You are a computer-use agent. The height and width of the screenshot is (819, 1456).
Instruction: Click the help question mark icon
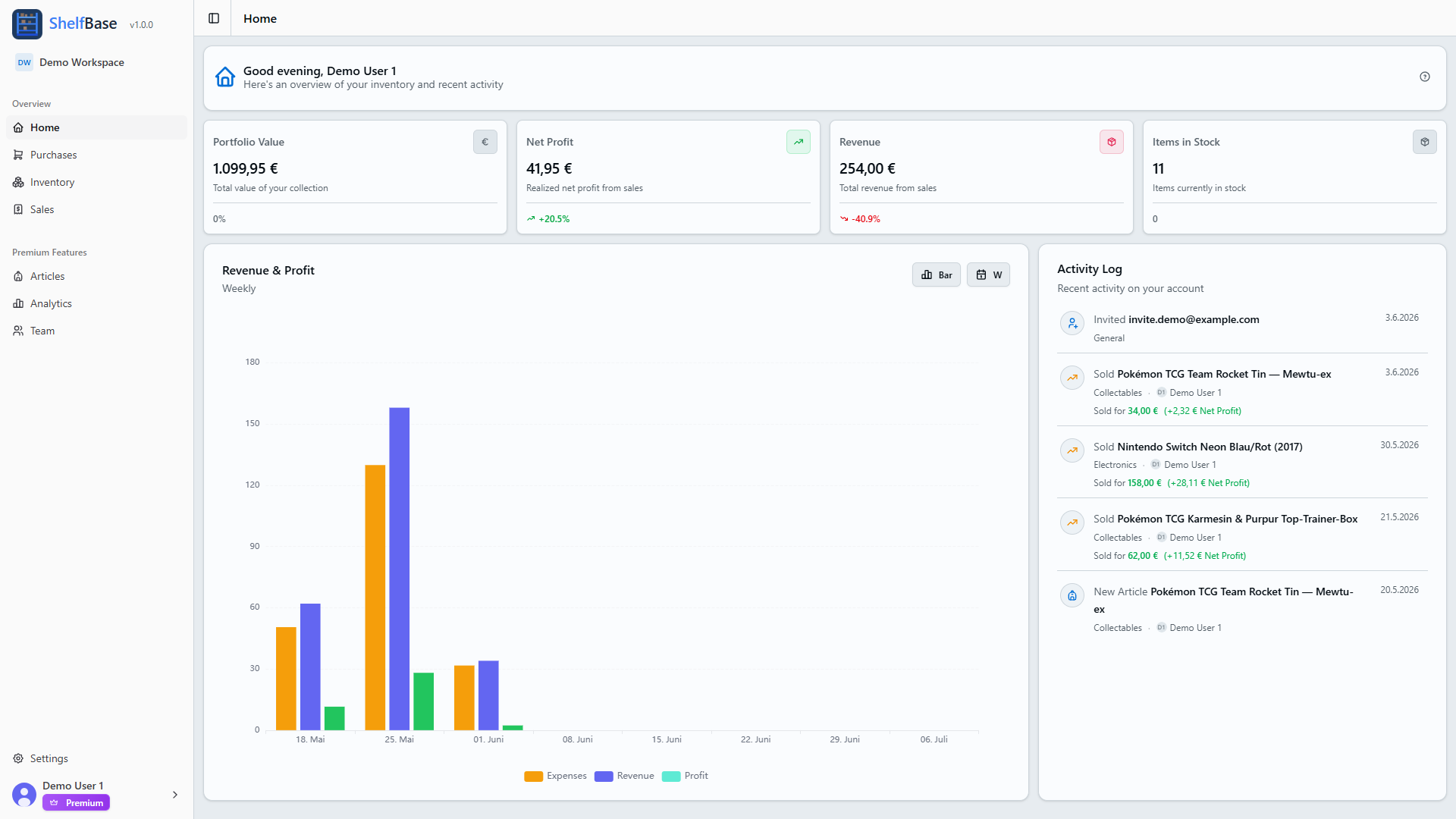tap(1425, 77)
